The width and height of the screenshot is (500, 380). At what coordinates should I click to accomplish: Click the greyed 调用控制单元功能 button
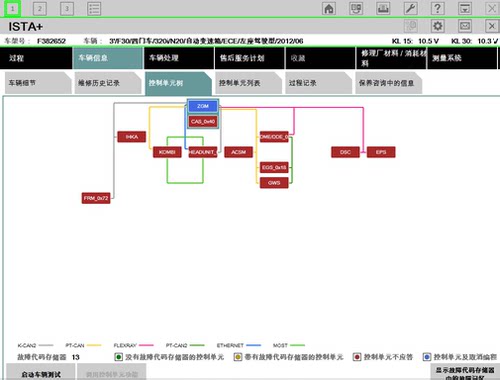click(x=112, y=372)
